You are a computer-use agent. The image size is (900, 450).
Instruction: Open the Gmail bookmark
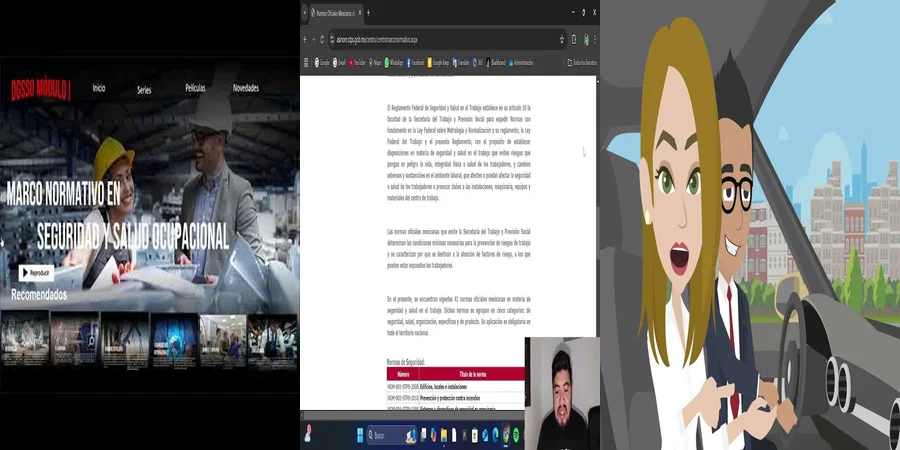coord(339,63)
